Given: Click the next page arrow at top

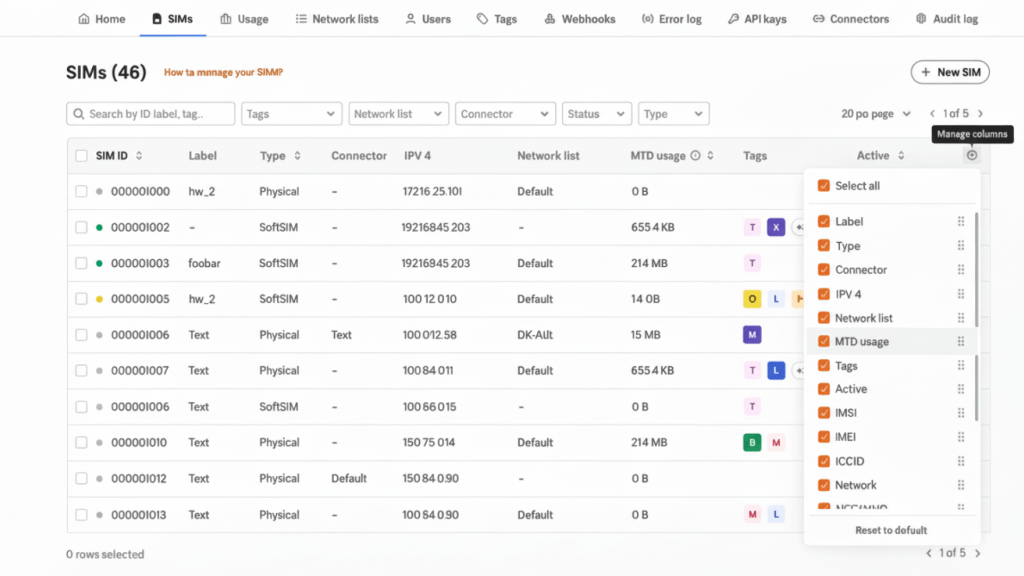Looking at the screenshot, I should 980,114.
